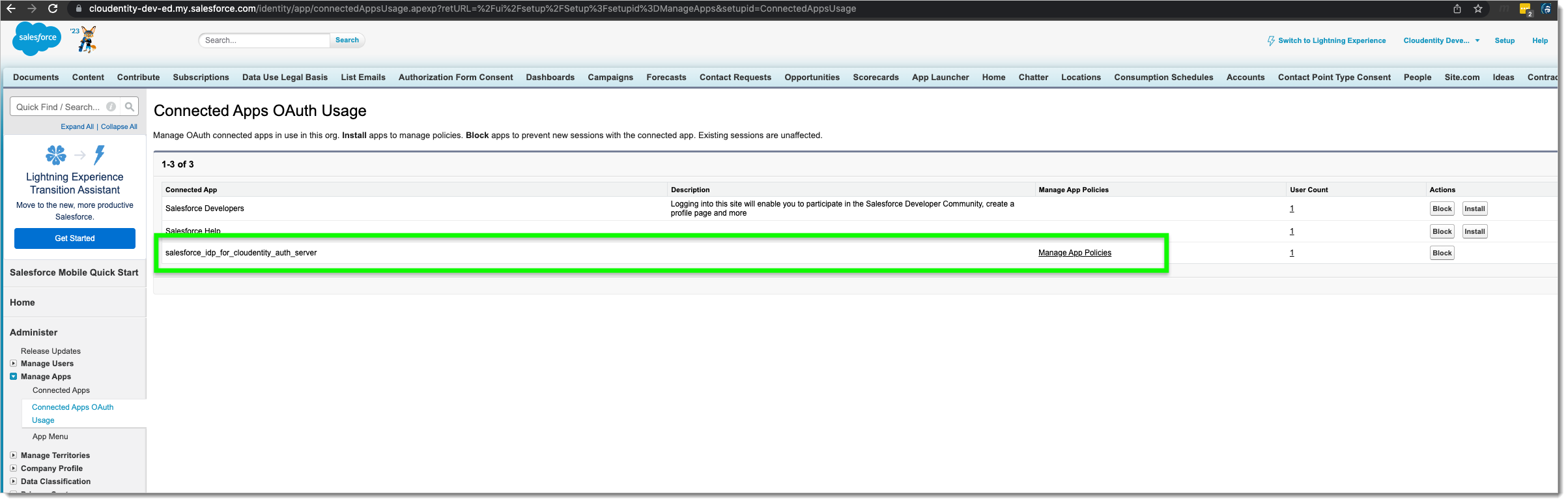The height and width of the screenshot is (503, 1568).
Task: Click the Search button in the header
Action: point(347,40)
